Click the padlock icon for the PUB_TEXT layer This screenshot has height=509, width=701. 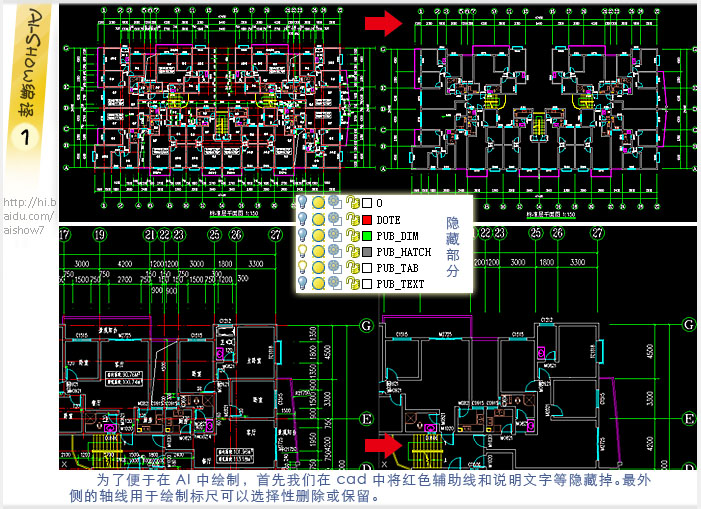353,283
